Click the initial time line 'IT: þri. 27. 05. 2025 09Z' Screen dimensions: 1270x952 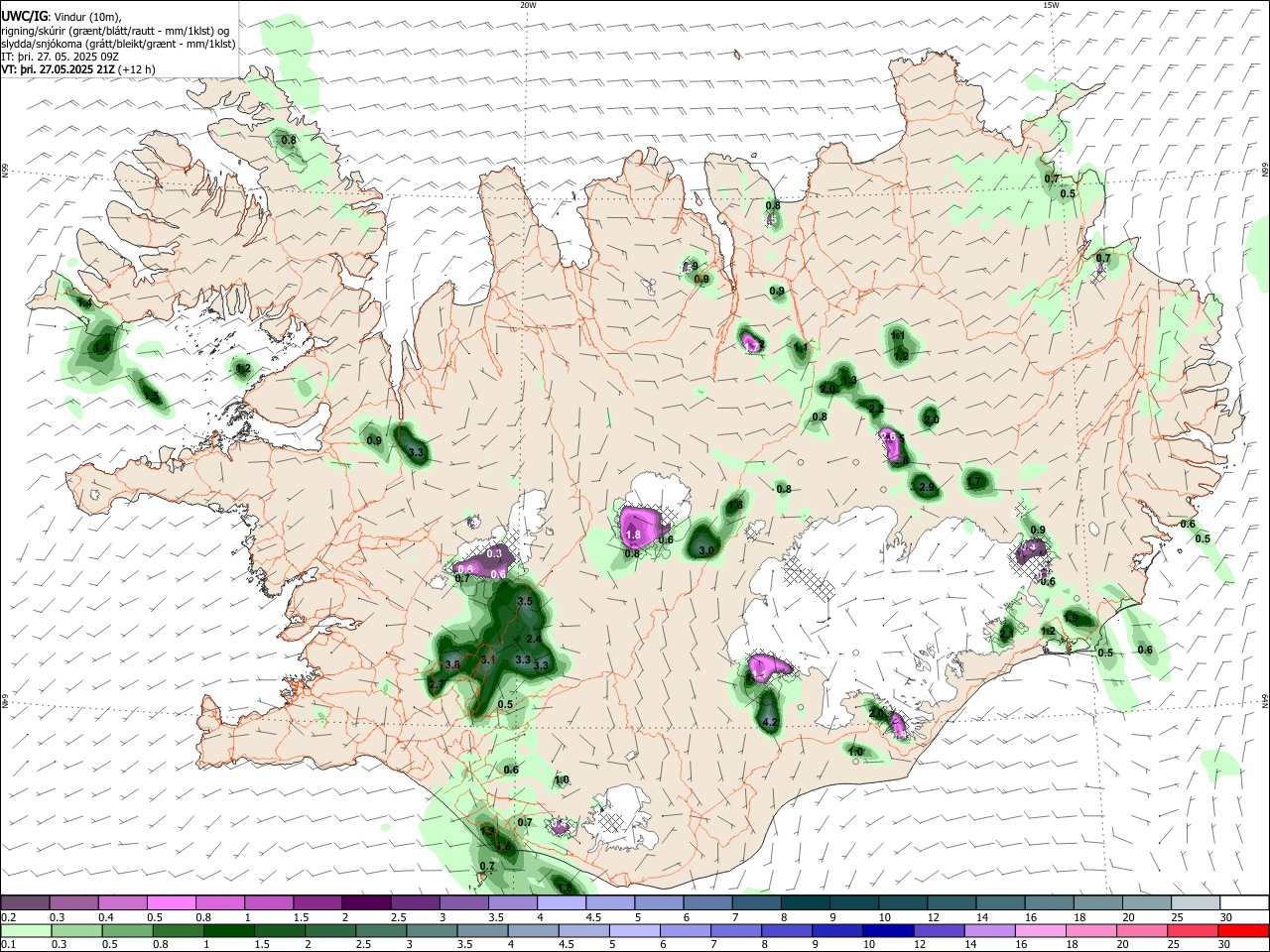pyautogui.click(x=60, y=57)
